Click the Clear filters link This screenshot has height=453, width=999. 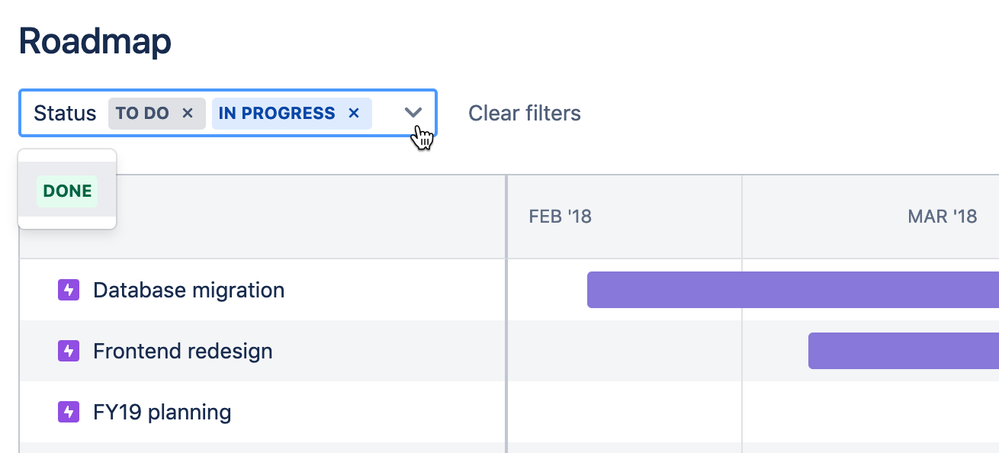524,113
